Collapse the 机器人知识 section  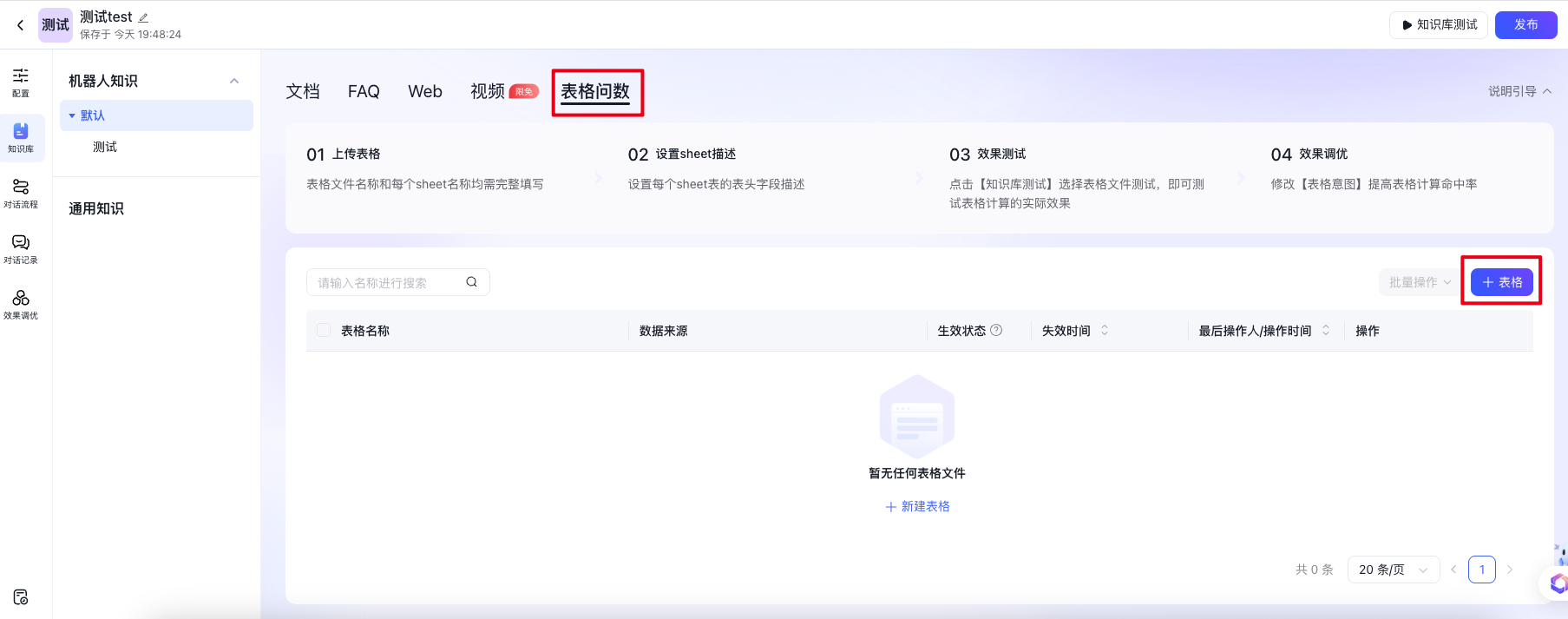pyautogui.click(x=233, y=81)
